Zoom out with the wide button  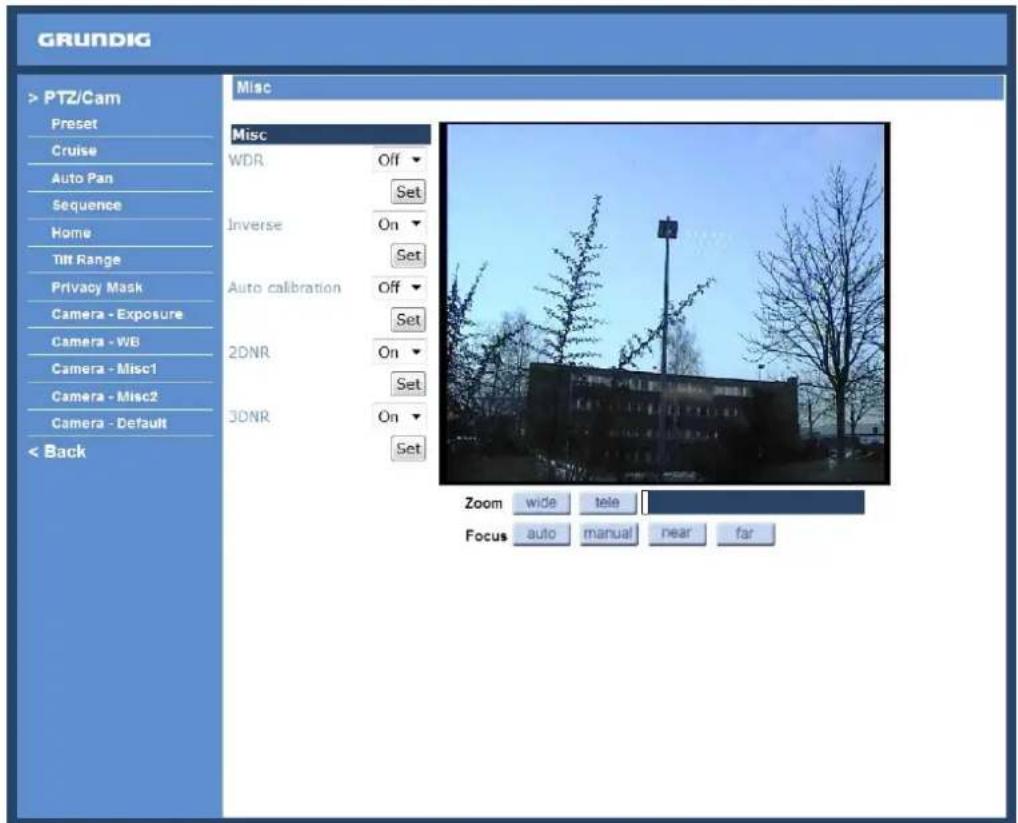541,503
